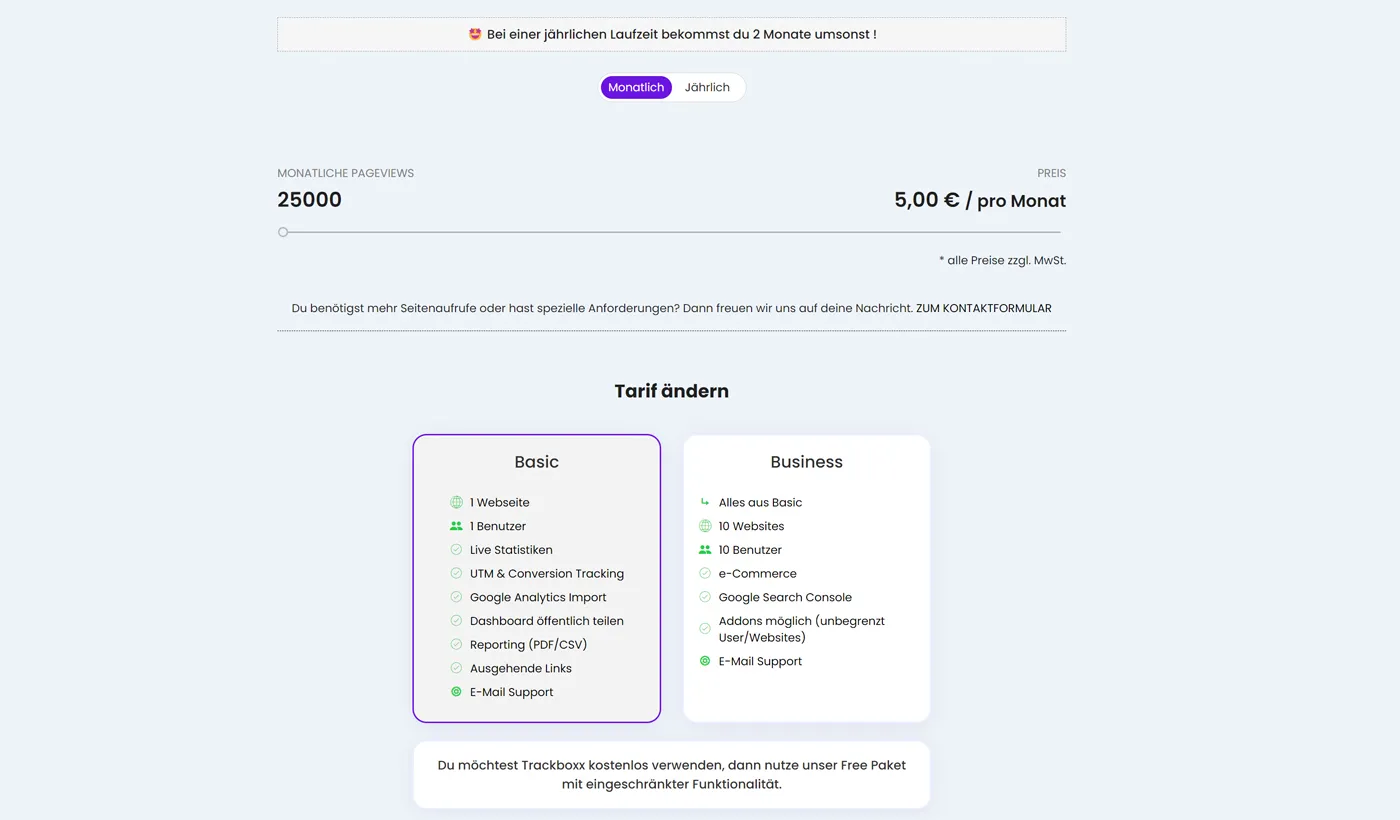The image size is (1400, 820).
Task: Click the users icon beside 1 Benutzer
Action: tap(456, 526)
